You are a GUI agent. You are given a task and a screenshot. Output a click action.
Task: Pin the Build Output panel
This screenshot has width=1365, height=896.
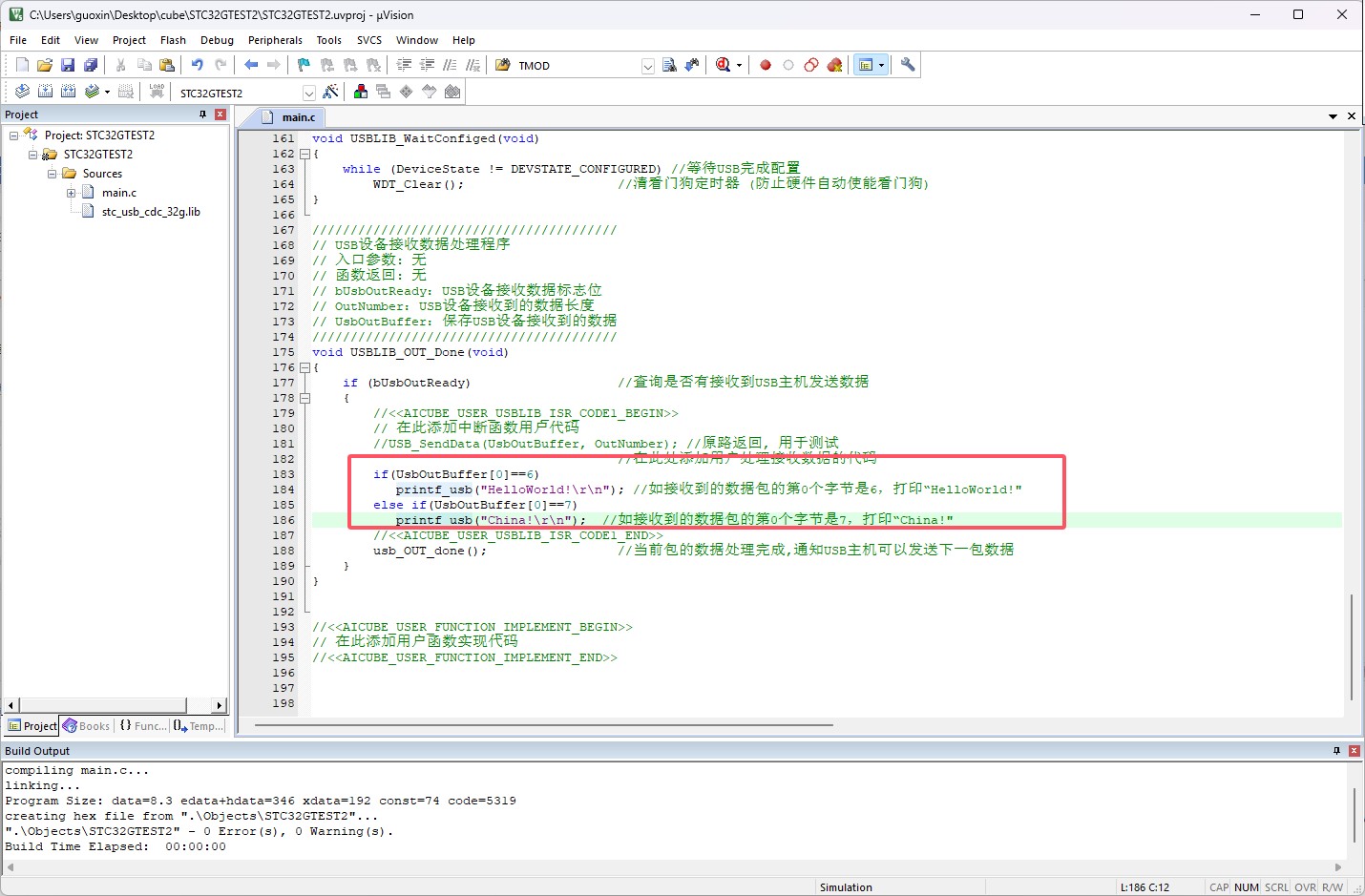(x=1336, y=751)
